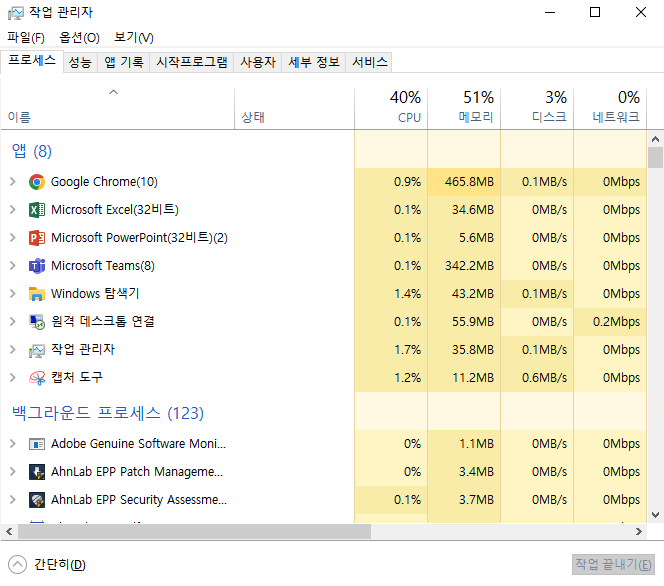664x586 pixels.
Task: Click the horizontal scrollbar thumb
Action: [194, 531]
